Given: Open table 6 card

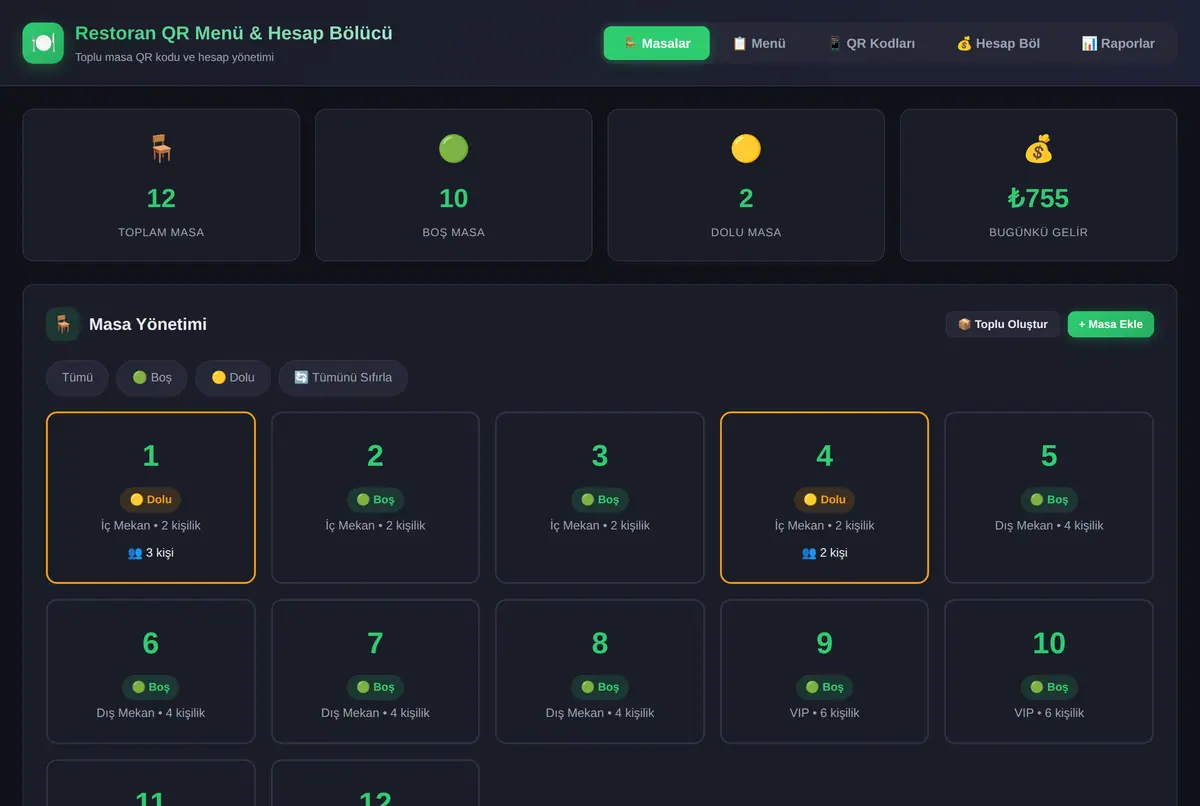Looking at the screenshot, I should 151,672.
